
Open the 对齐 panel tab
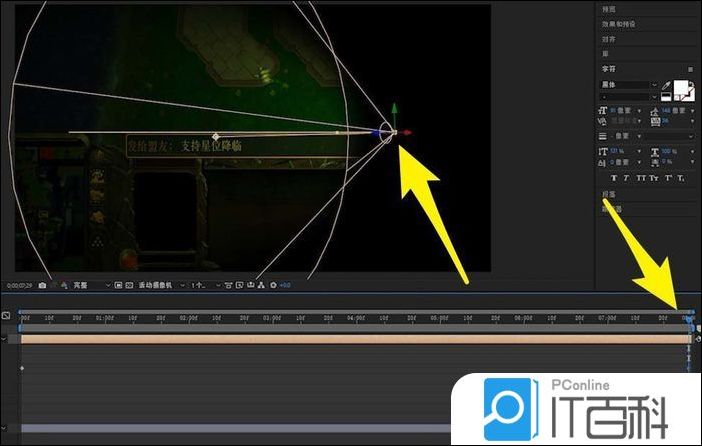click(x=608, y=39)
